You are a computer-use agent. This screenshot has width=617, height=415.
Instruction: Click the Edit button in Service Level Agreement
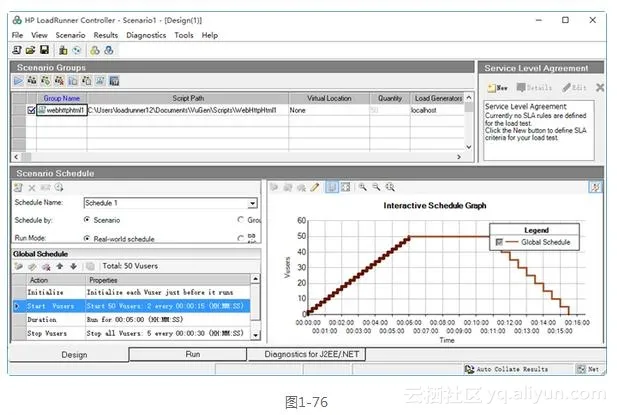coord(574,87)
